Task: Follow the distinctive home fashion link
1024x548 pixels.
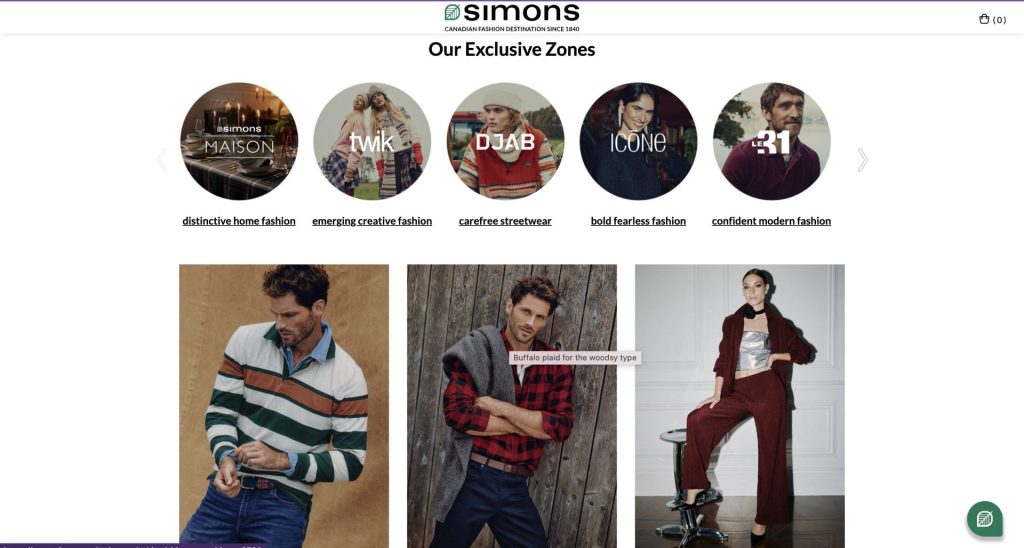Action: pos(239,221)
